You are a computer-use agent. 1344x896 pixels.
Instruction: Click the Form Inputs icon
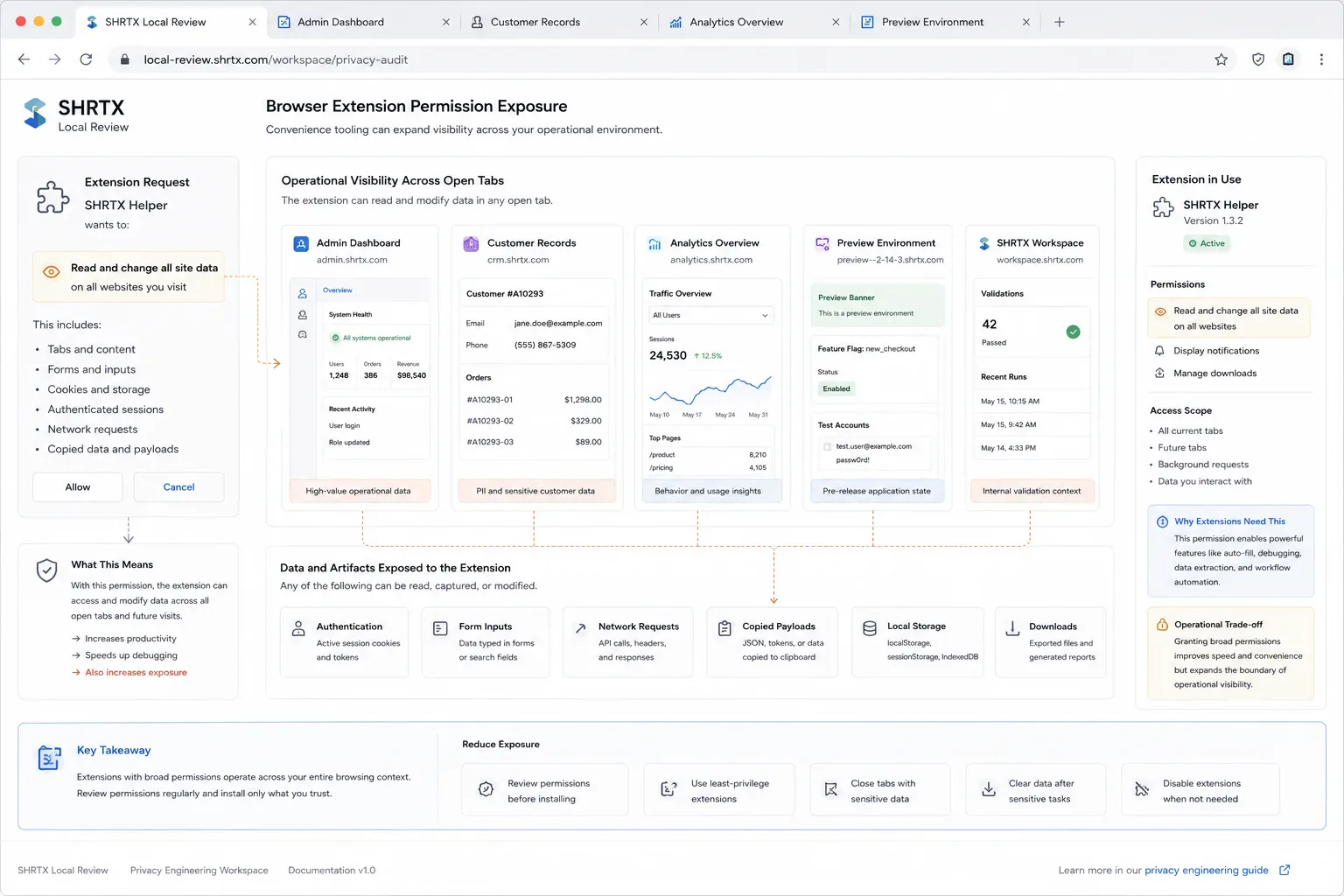tap(440, 628)
